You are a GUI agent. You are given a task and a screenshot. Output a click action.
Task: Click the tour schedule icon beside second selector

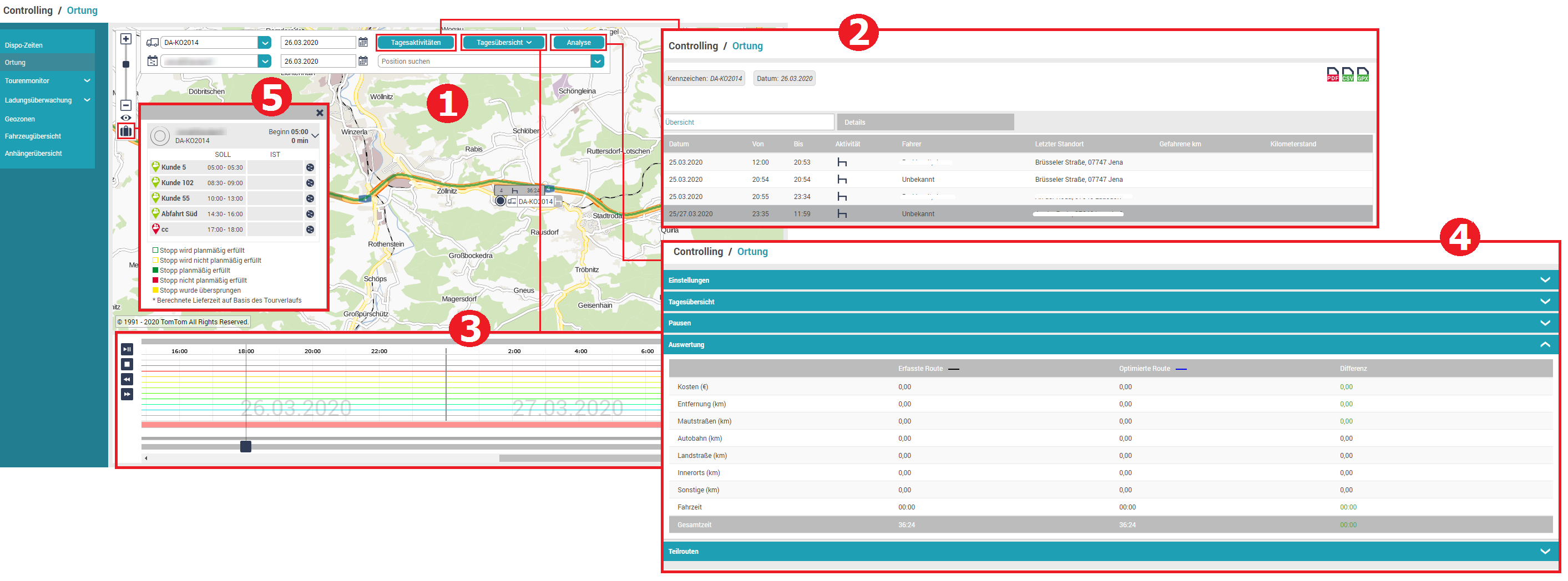point(153,62)
